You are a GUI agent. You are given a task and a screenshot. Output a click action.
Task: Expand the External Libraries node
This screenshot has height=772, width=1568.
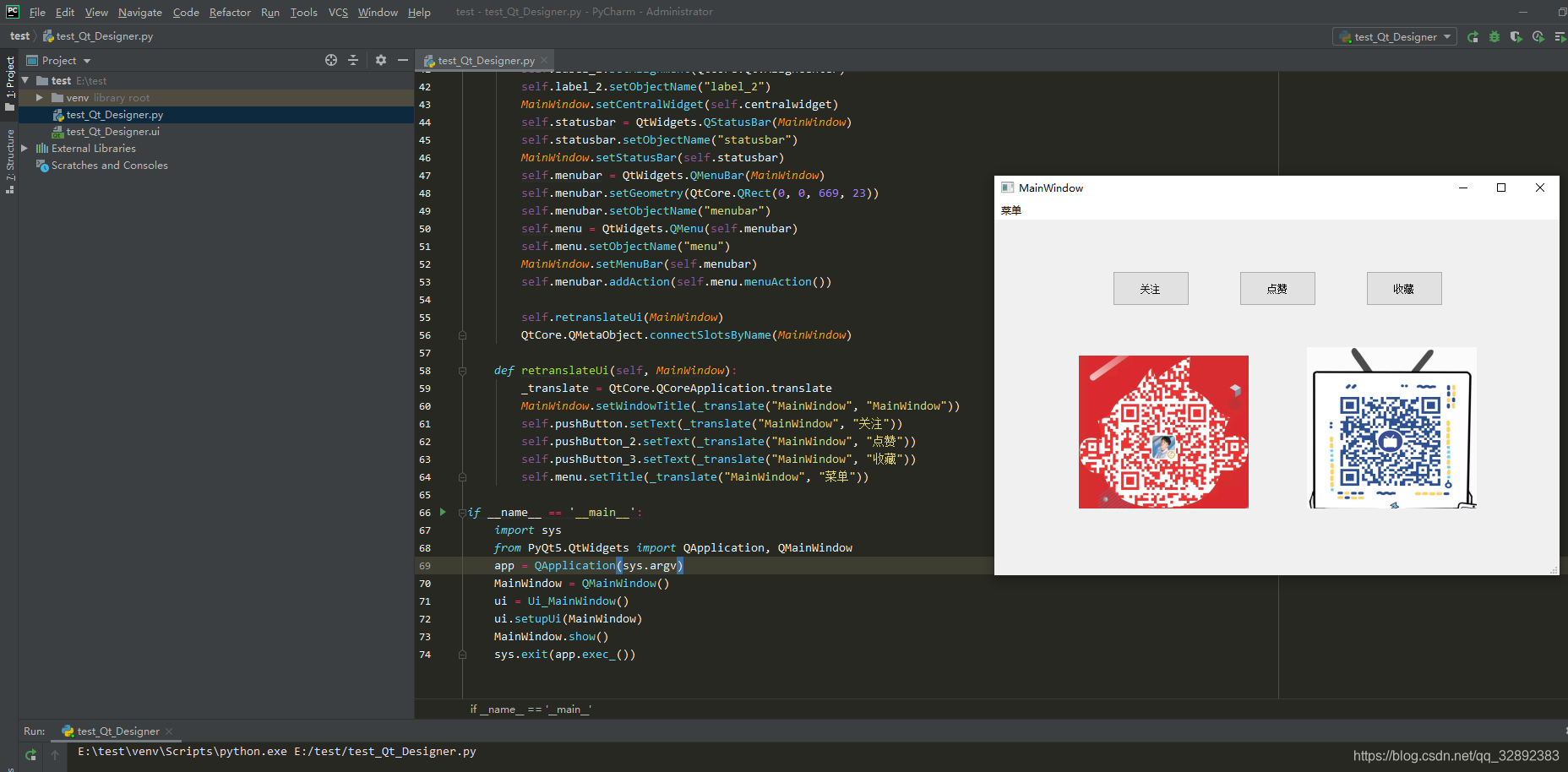point(24,148)
